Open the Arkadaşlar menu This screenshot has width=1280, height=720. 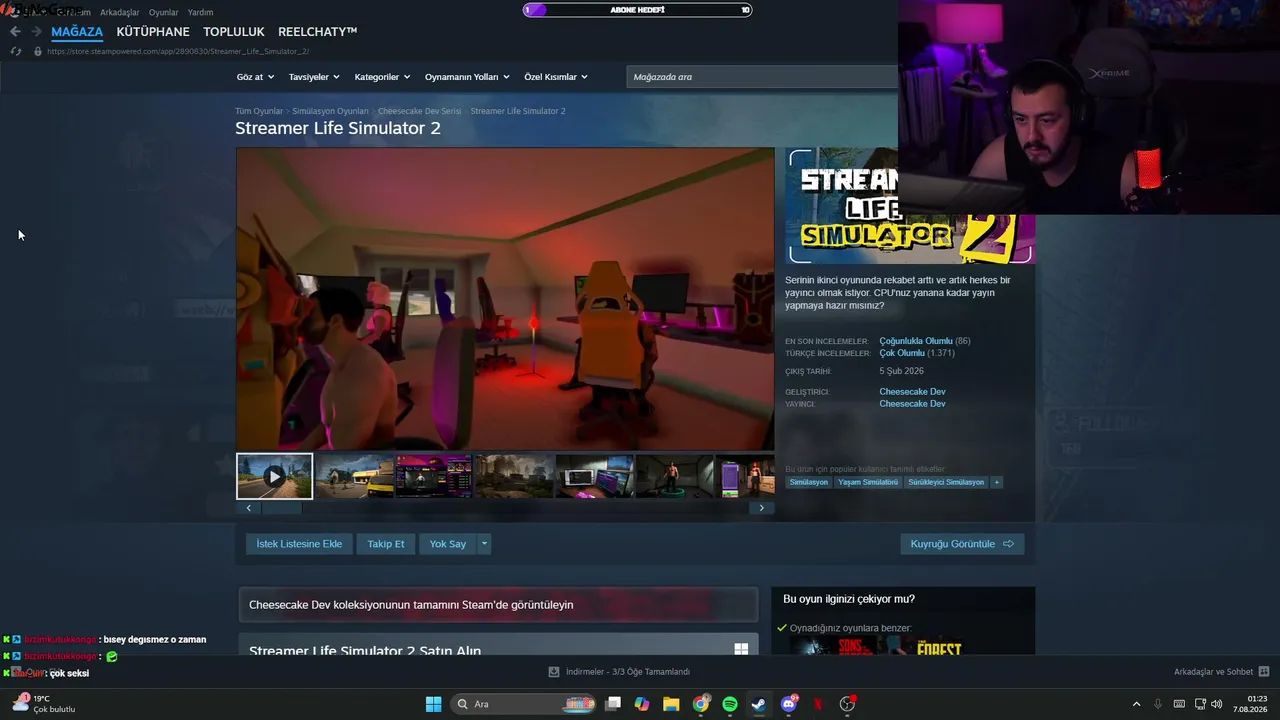click(119, 13)
